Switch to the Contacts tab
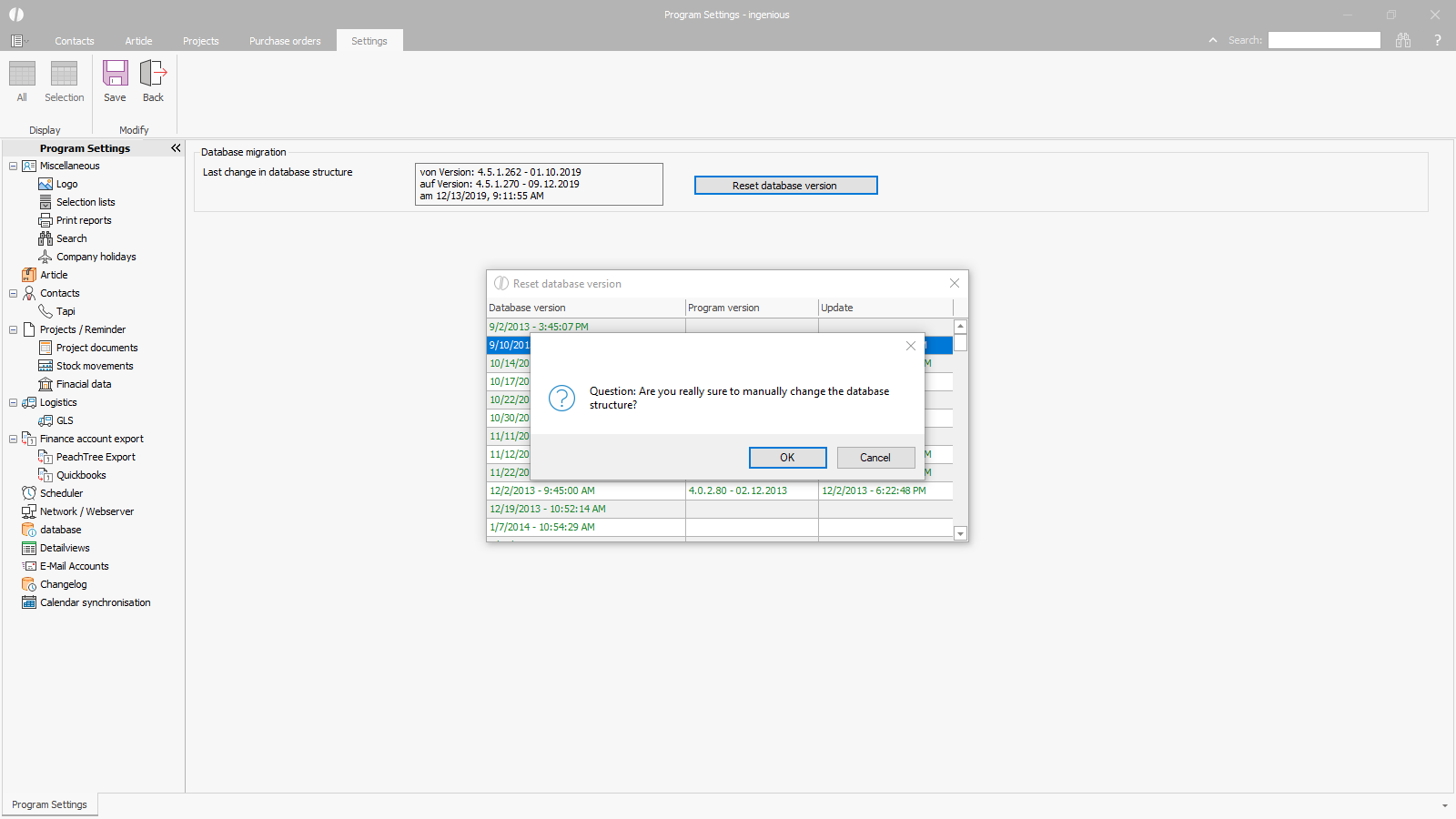This screenshot has height=819, width=1456. [x=74, y=41]
